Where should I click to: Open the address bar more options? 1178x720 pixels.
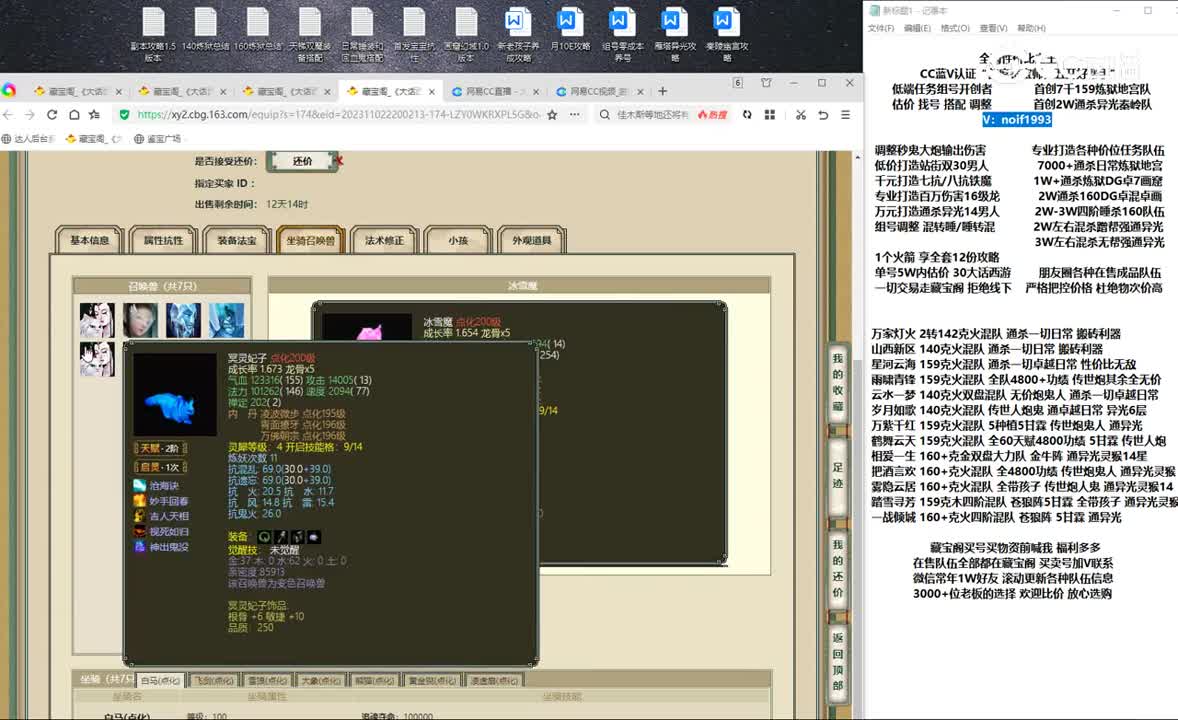pyautogui.click(x=575, y=115)
